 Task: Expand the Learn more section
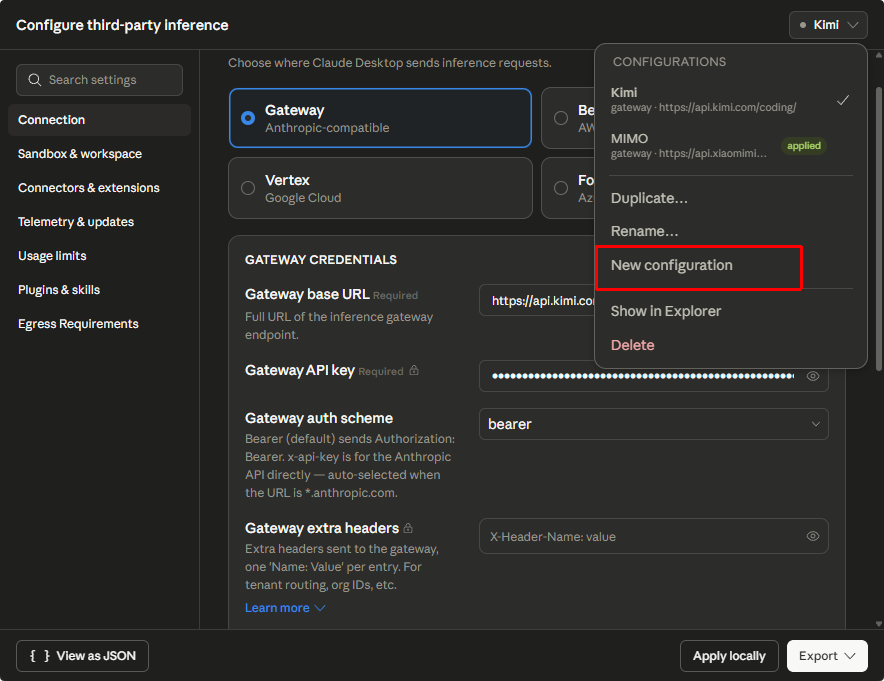(x=285, y=608)
